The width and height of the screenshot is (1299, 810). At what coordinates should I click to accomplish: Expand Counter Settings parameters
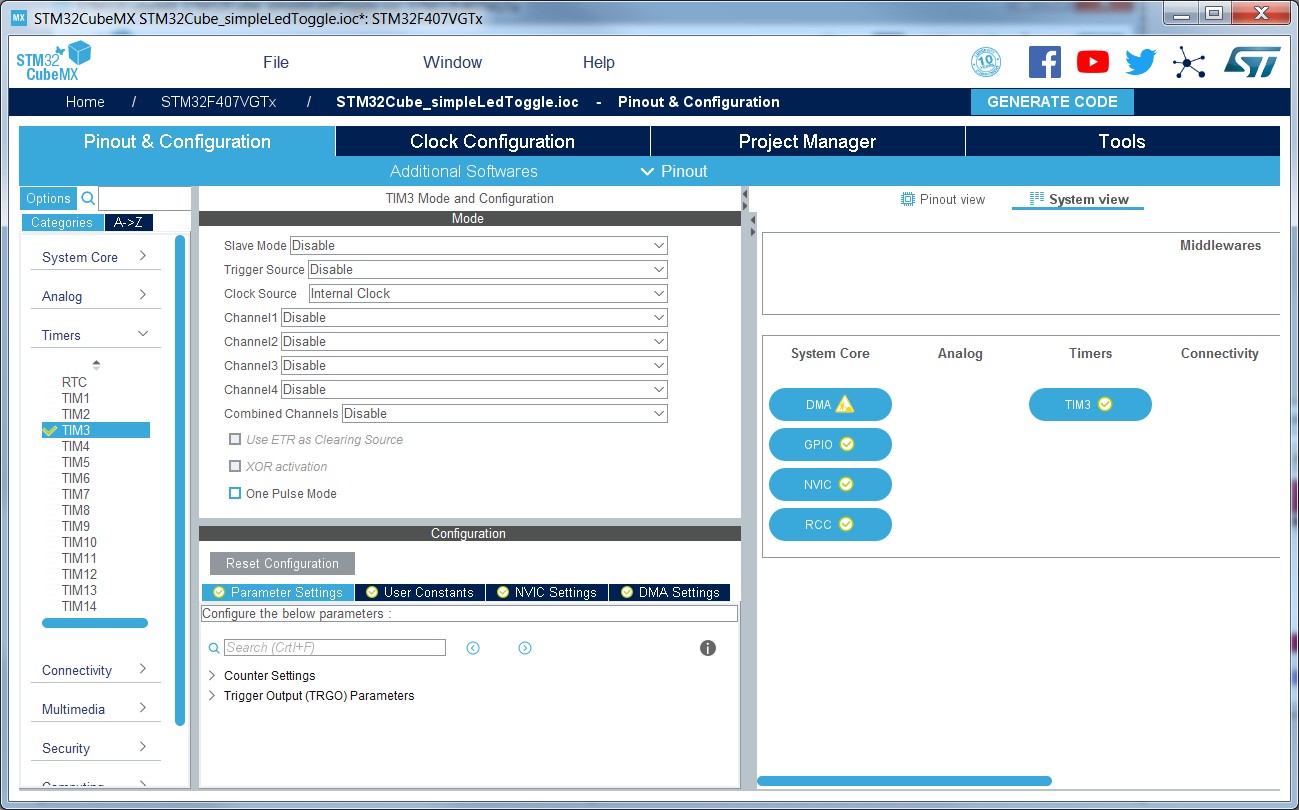pyautogui.click(x=212, y=675)
